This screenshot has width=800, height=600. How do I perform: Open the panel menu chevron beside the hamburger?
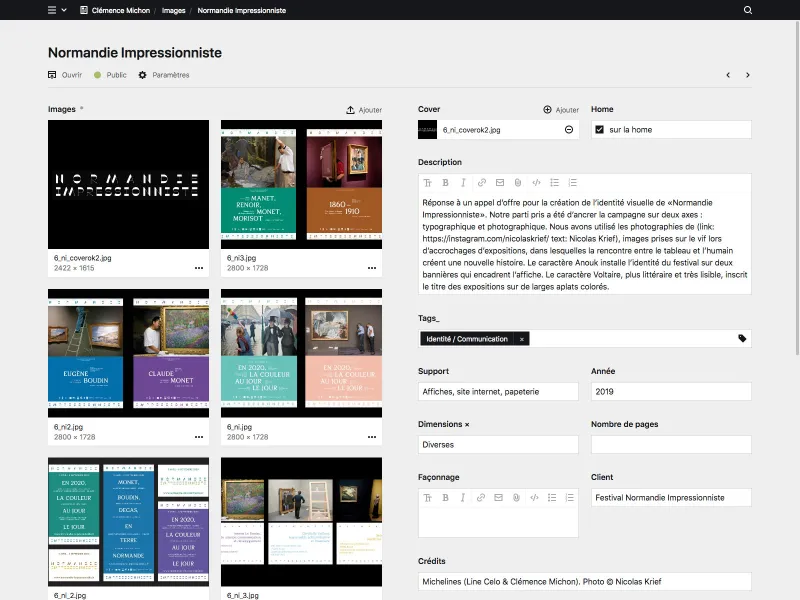(66, 10)
